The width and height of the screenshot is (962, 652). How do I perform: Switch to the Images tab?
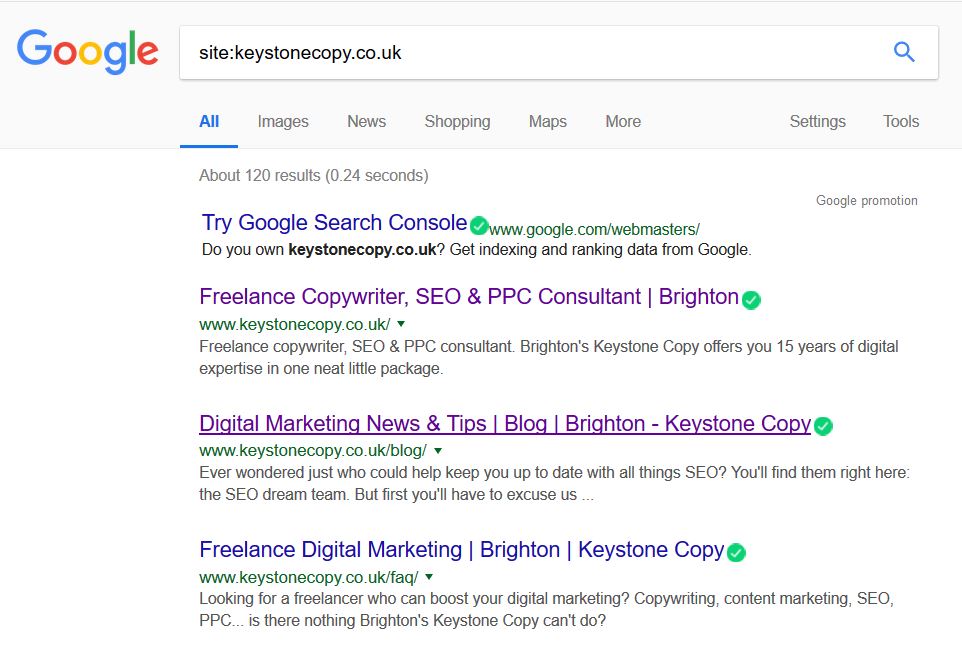(283, 121)
